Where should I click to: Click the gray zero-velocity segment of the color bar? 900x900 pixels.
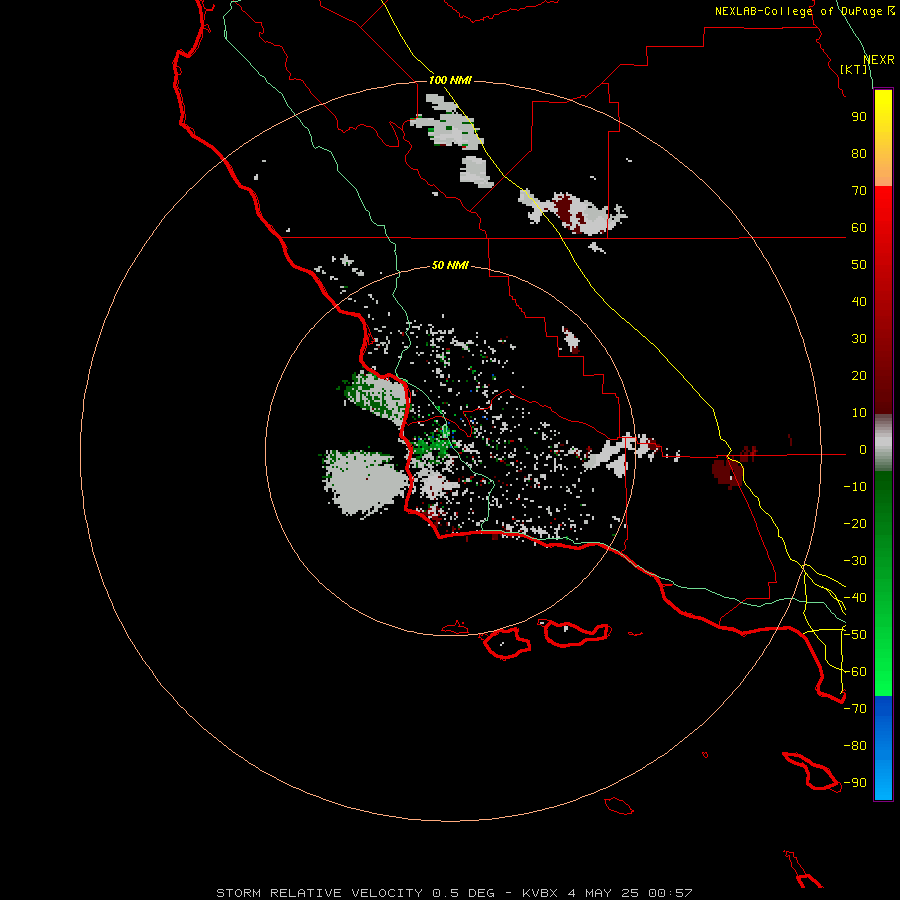click(883, 443)
